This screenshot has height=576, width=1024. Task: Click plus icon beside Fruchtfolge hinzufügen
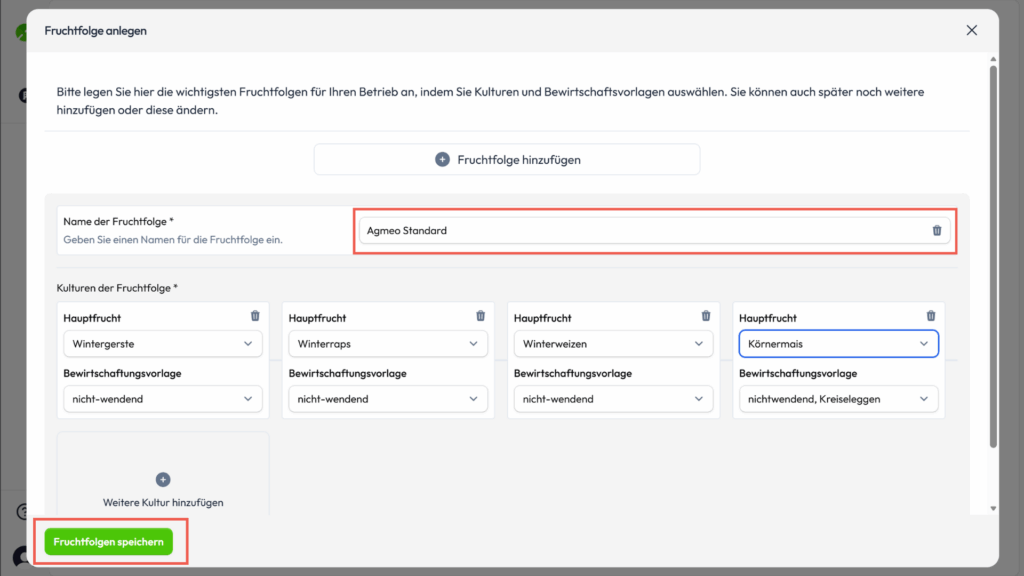(x=442, y=160)
